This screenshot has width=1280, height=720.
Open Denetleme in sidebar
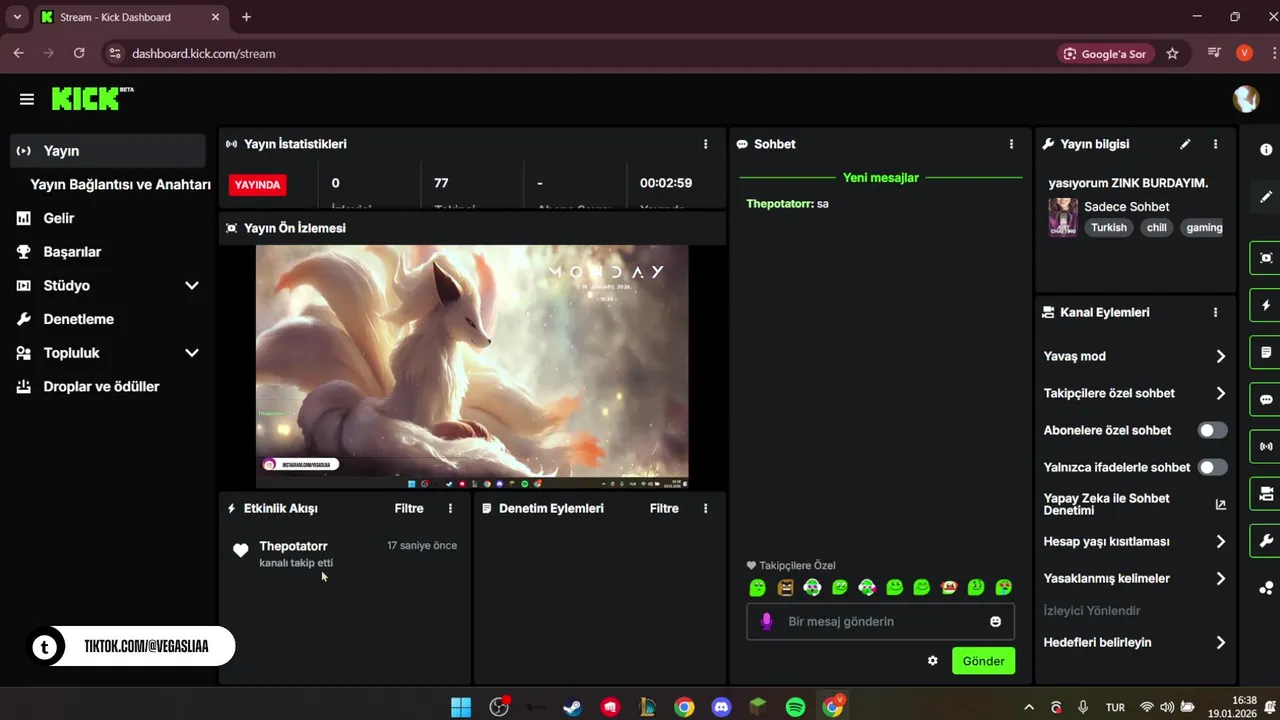[78, 319]
